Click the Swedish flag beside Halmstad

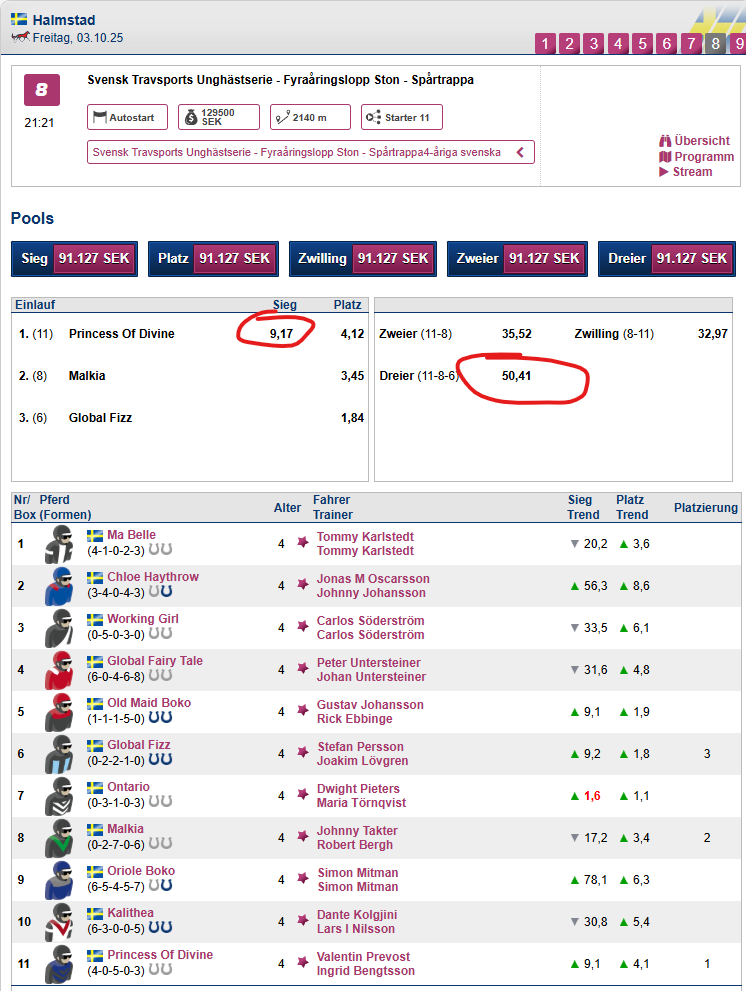pos(19,20)
